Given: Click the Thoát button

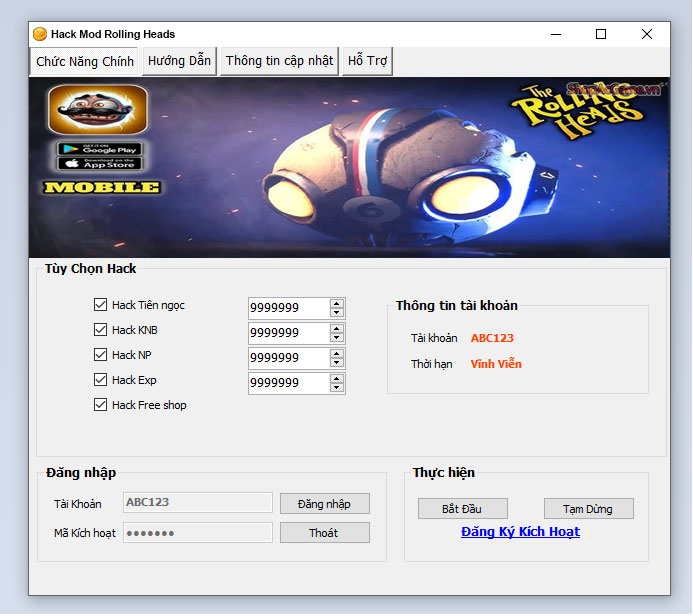Looking at the screenshot, I should point(324,532).
